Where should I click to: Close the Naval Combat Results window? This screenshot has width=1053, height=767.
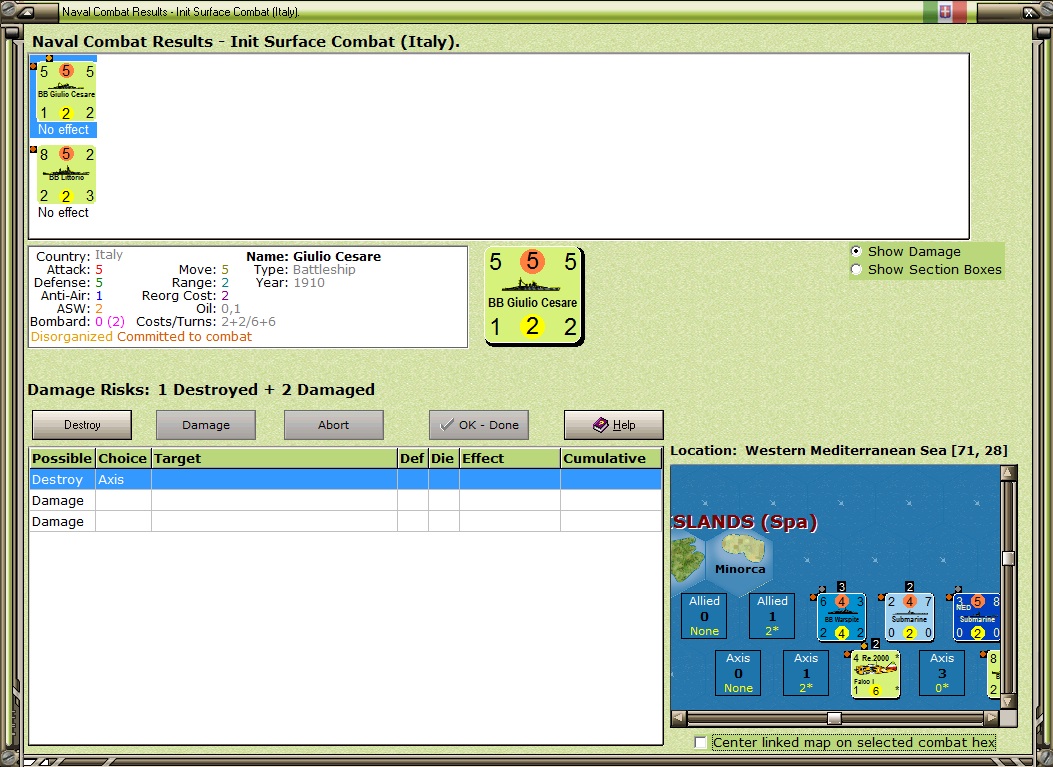coord(1029,11)
